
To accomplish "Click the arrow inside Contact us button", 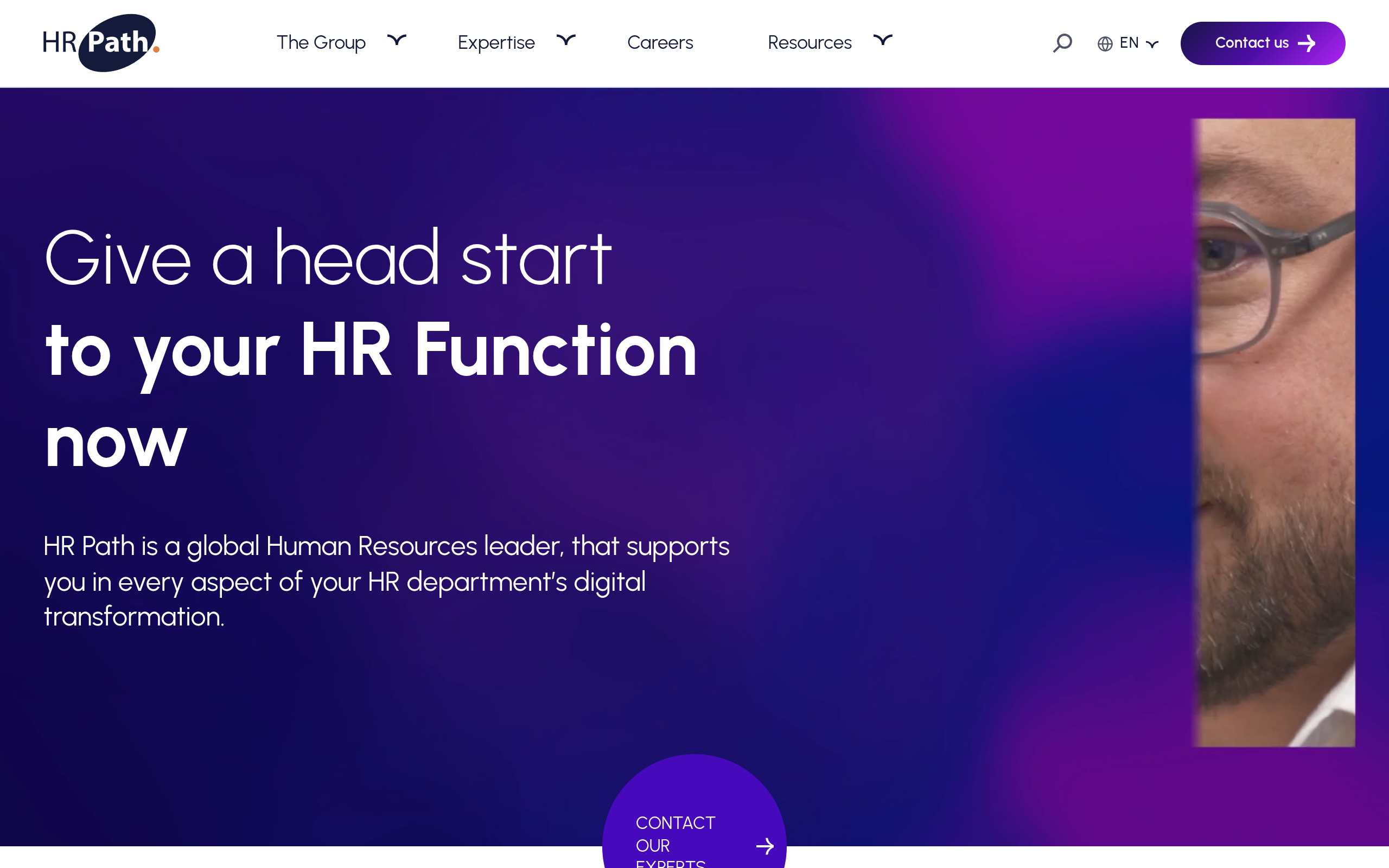I will coord(1307,43).
